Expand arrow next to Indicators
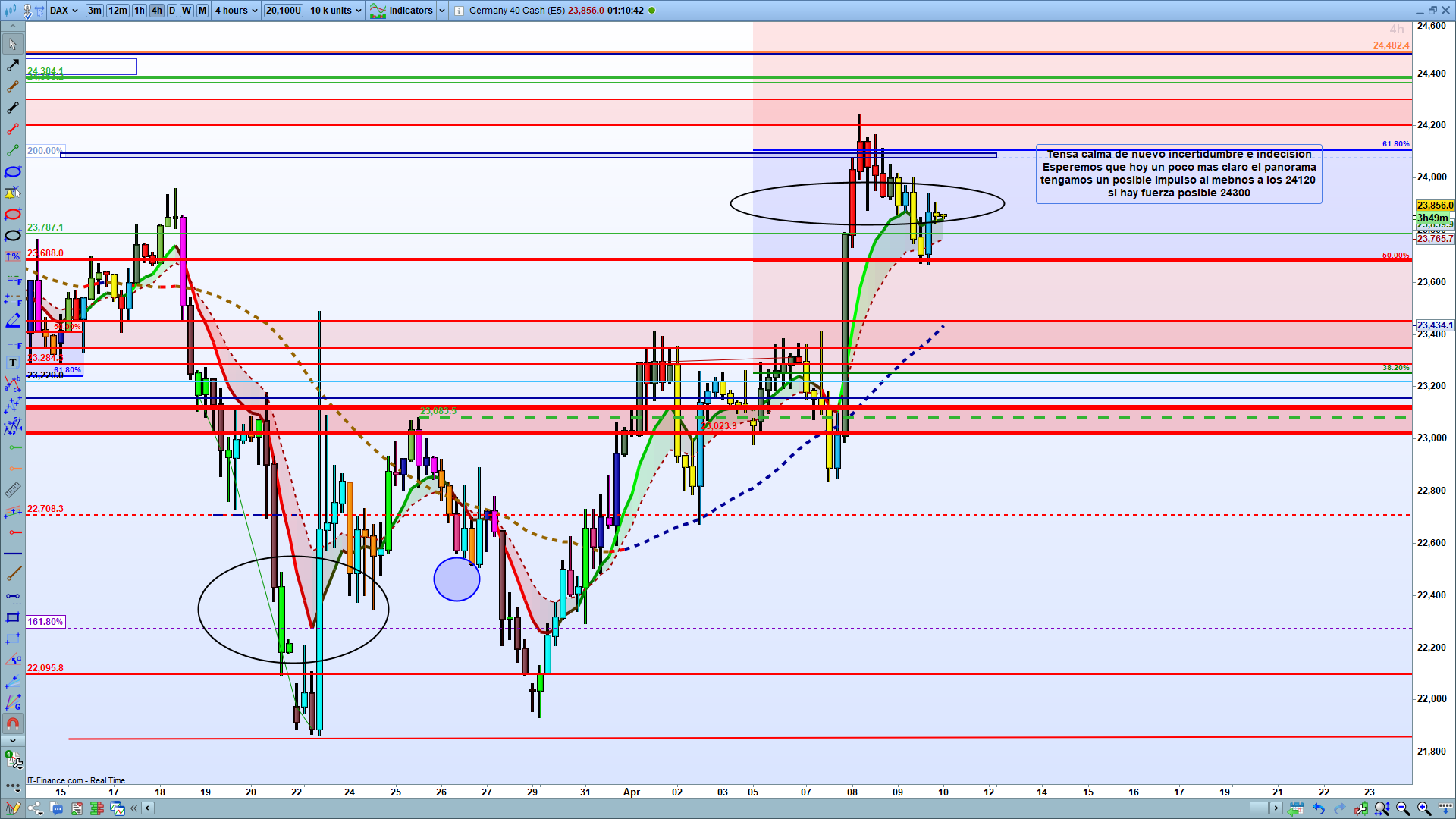The width and height of the screenshot is (1456, 819). point(442,11)
